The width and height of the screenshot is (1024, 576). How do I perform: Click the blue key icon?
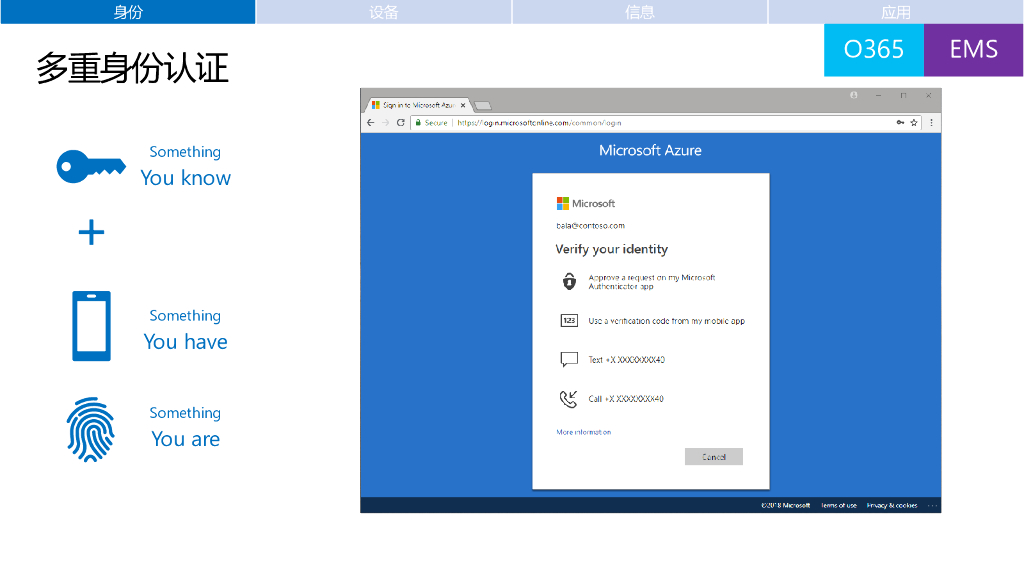click(x=91, y=166)
